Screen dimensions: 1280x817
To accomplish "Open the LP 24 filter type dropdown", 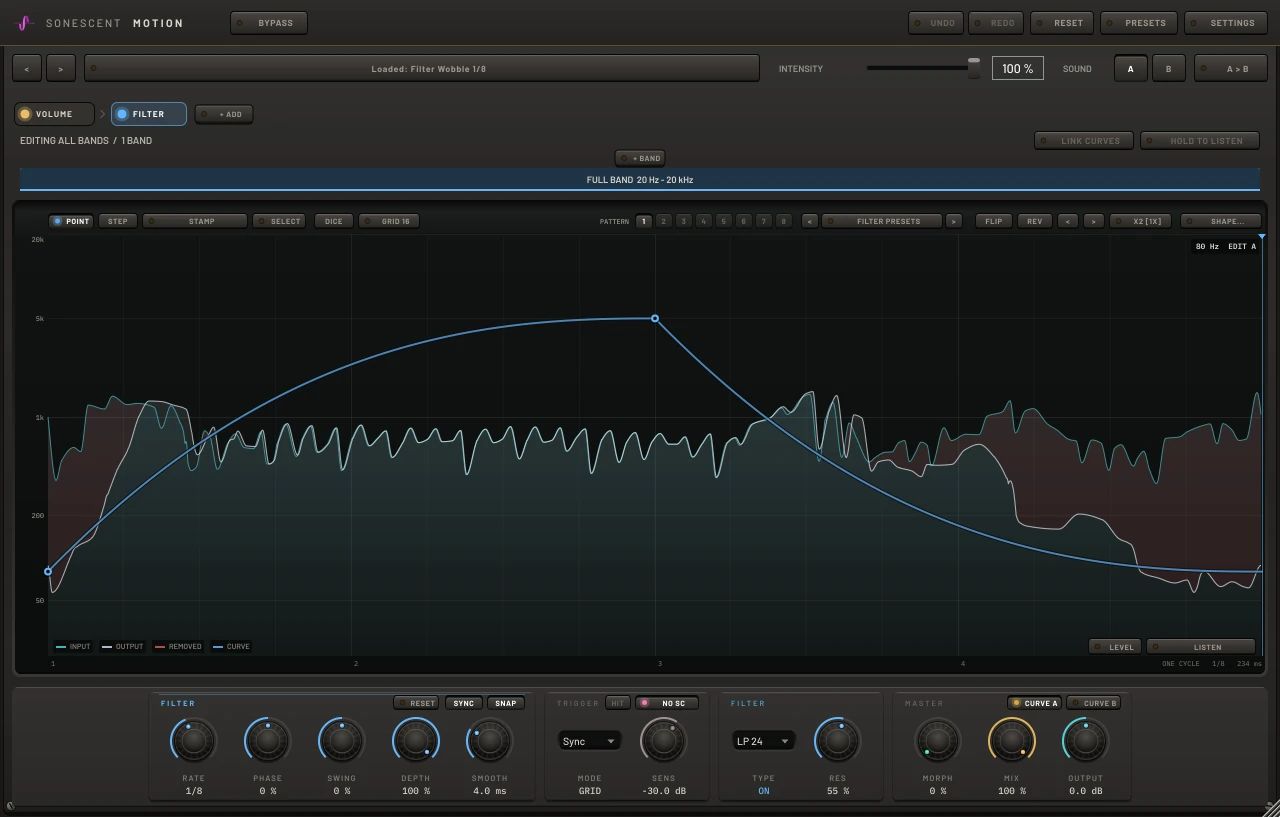I will [x=764, y=741].
